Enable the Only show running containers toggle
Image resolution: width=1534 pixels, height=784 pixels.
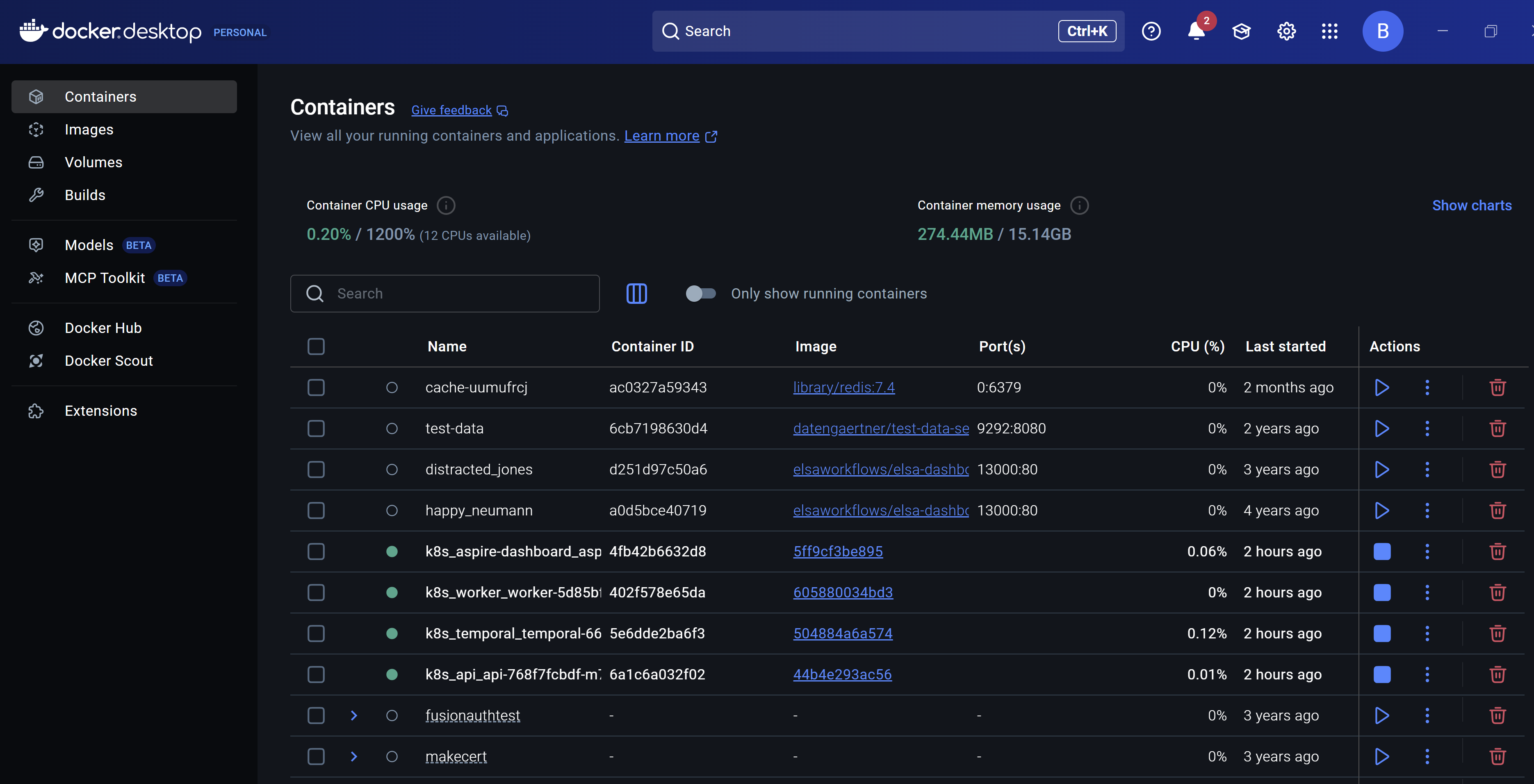tap(700, 294)
